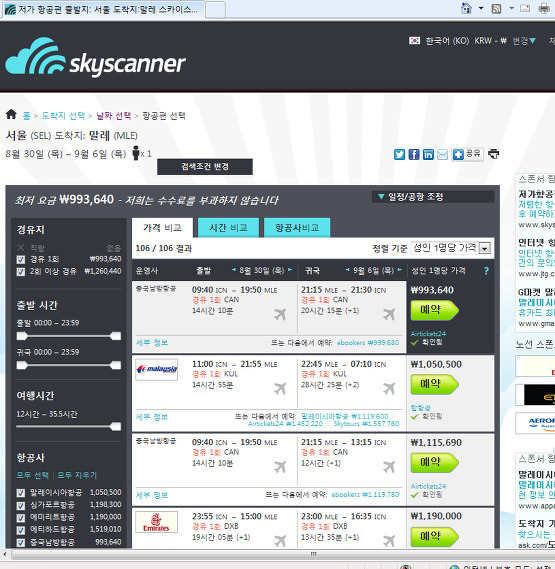
Task: Book the ₩993,640 flight with 예약
Action: [434, 310]
